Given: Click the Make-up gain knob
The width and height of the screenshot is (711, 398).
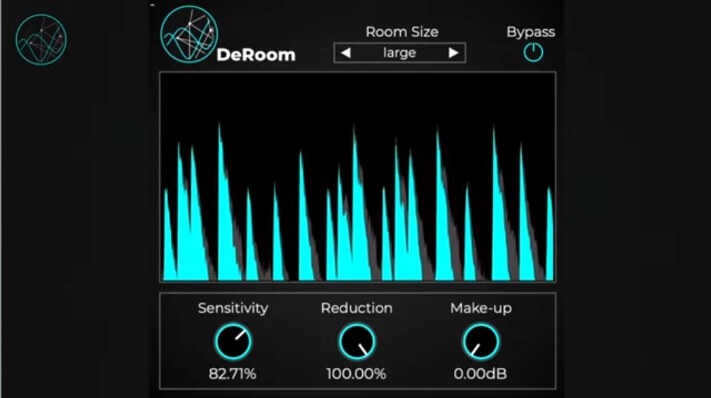Looking at the screenshot, I should 481,341.
